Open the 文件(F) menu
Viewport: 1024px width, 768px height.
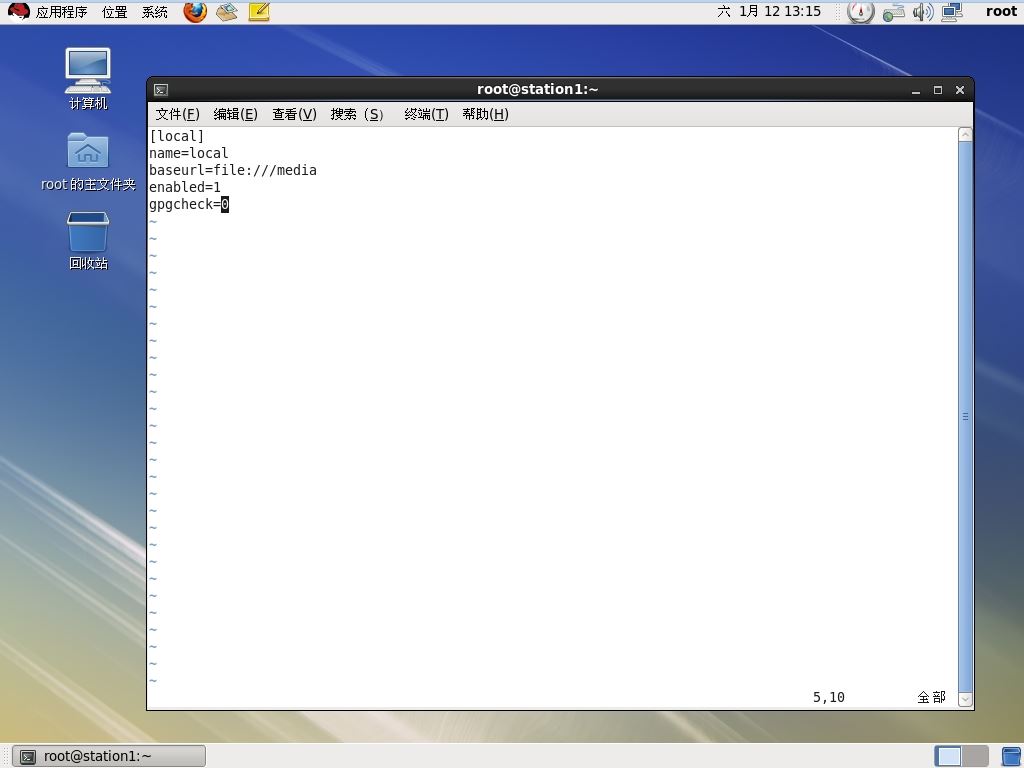[x=177, y=114]
